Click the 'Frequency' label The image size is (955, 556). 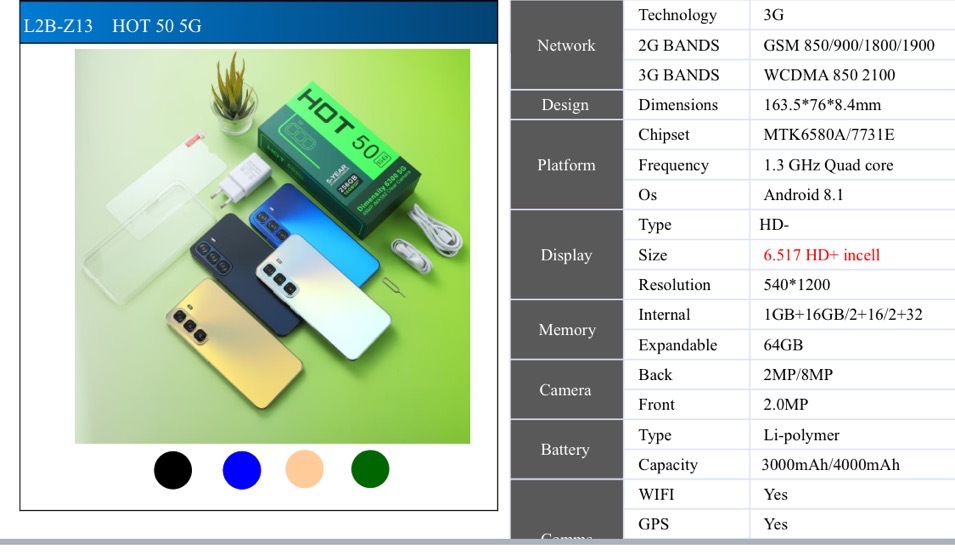[x=673, y=166]
